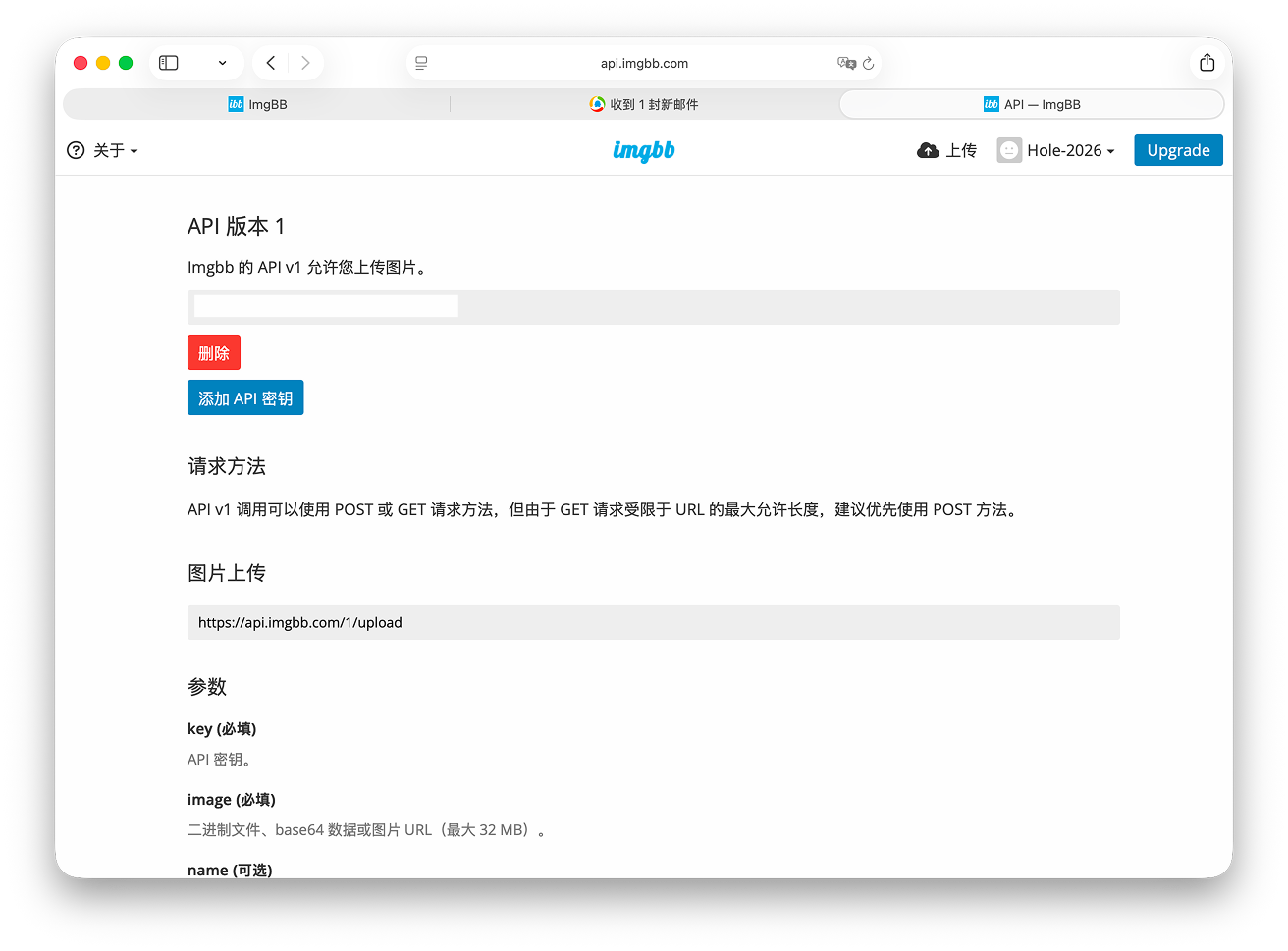Click the Upgrade button
This screenshot has width=1288, height=951.
[x=1178, y=150]
